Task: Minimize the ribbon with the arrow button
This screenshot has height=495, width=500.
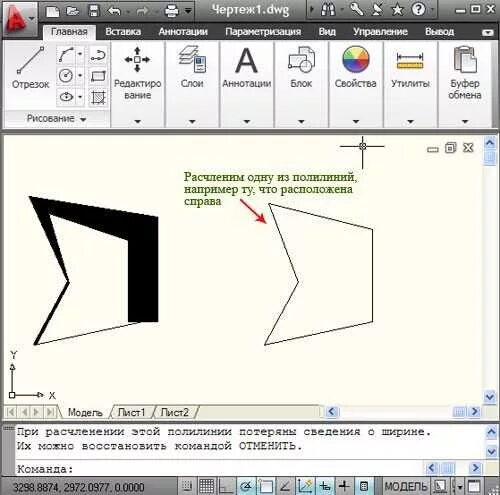Action: pos(488,32)
